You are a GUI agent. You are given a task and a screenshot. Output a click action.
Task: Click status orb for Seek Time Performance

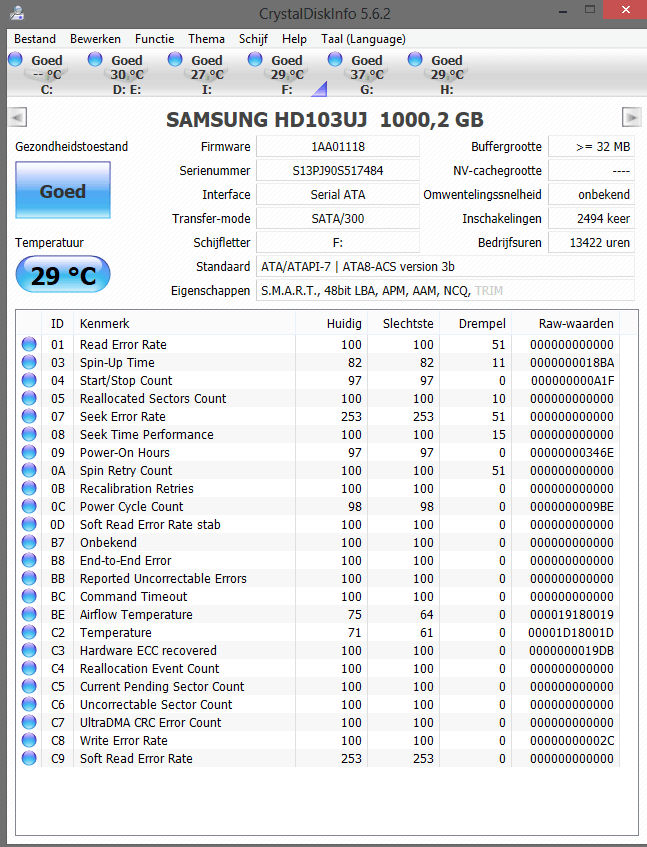(x=29, y=434)
